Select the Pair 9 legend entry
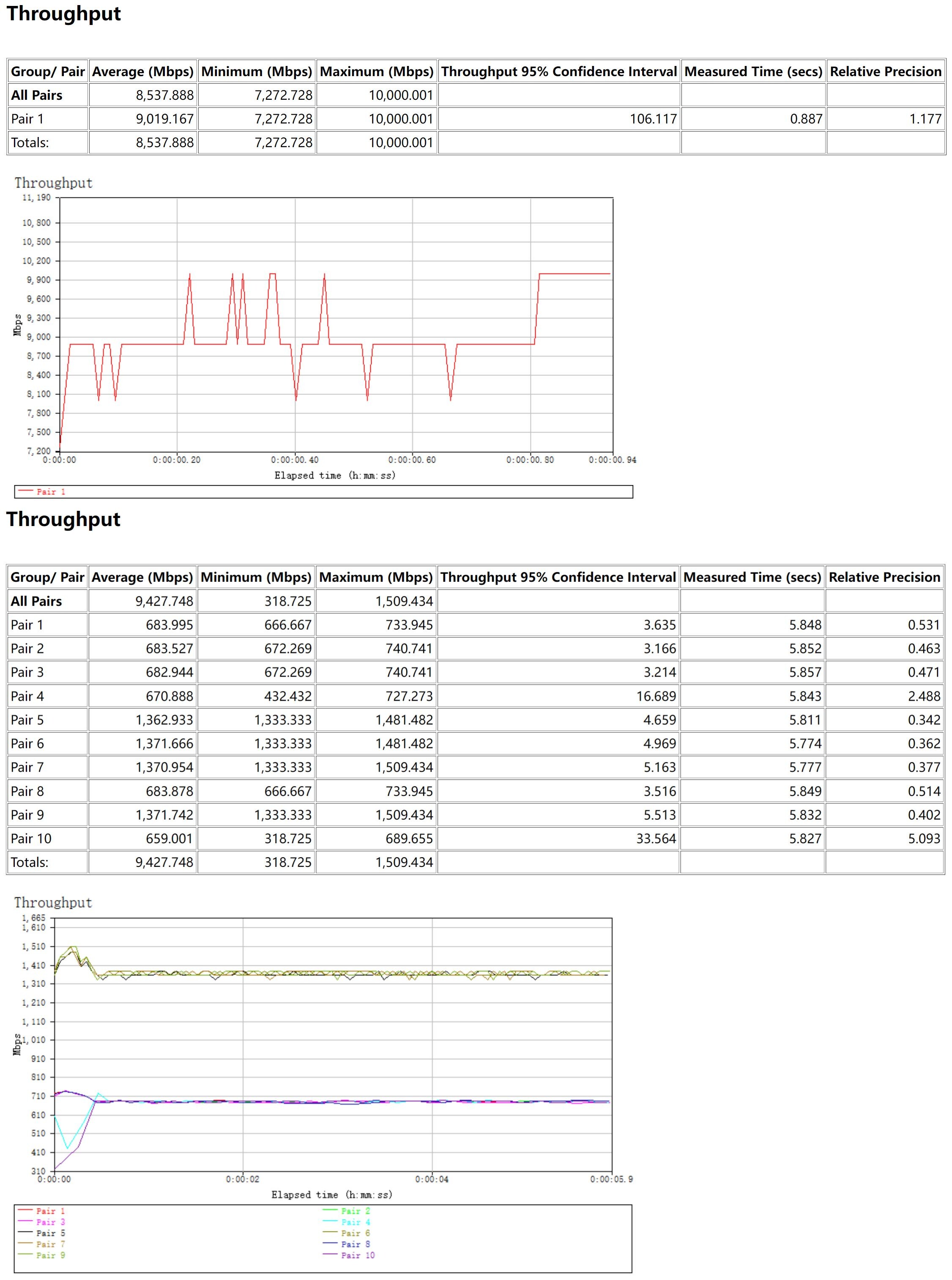 click(x=50, y=1255)
